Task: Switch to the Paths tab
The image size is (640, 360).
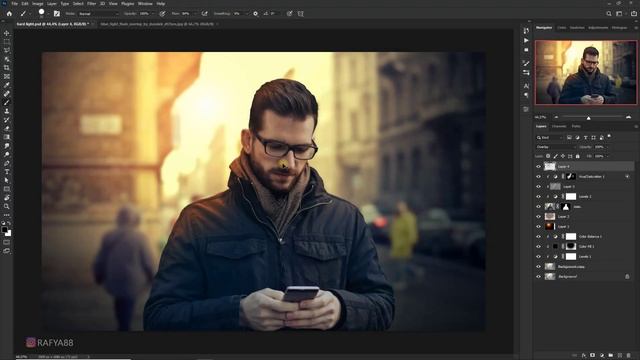Action: [x=576, y=127]
